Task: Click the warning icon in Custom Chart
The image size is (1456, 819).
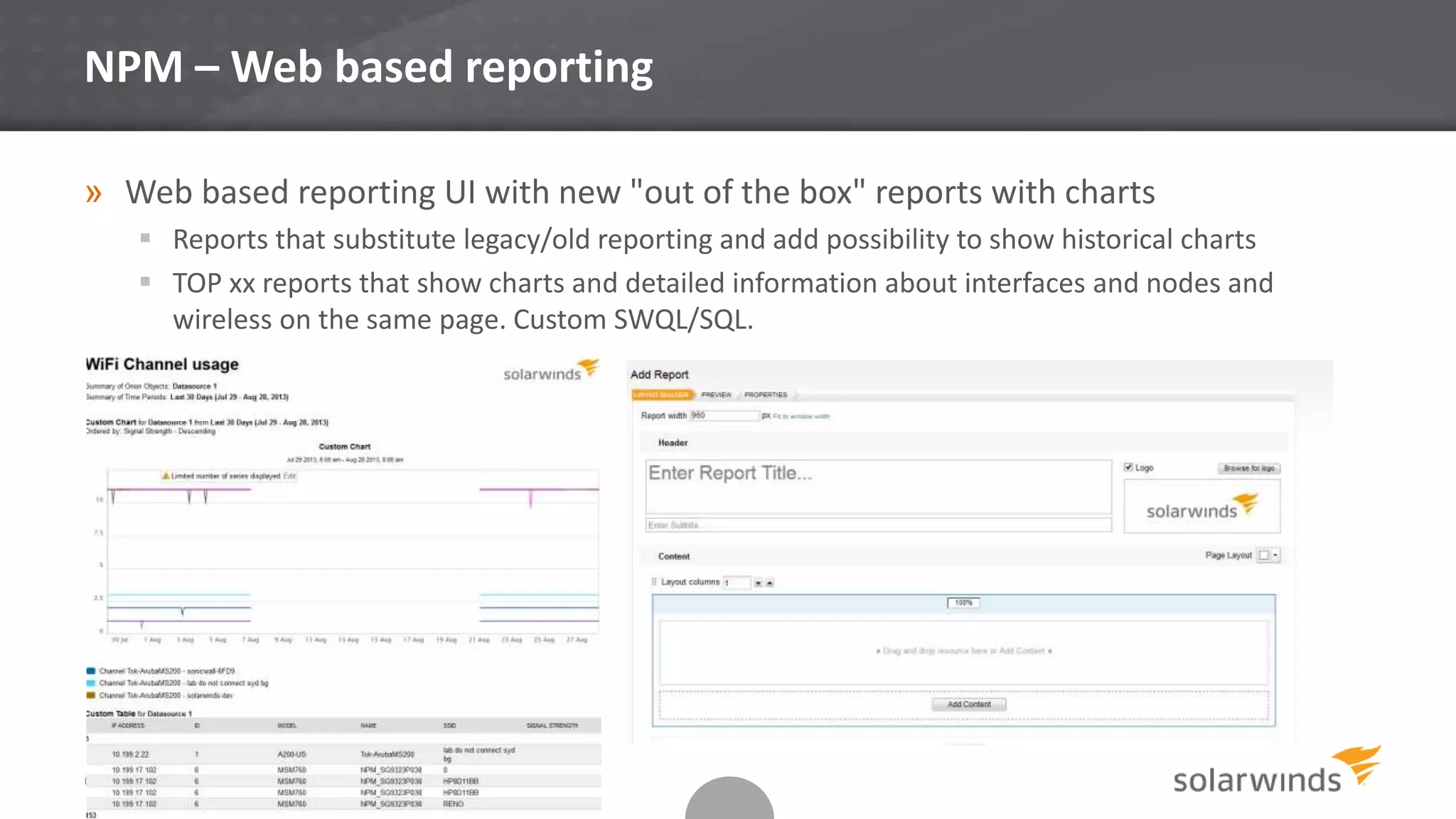Action: click(x=166, y=476)
